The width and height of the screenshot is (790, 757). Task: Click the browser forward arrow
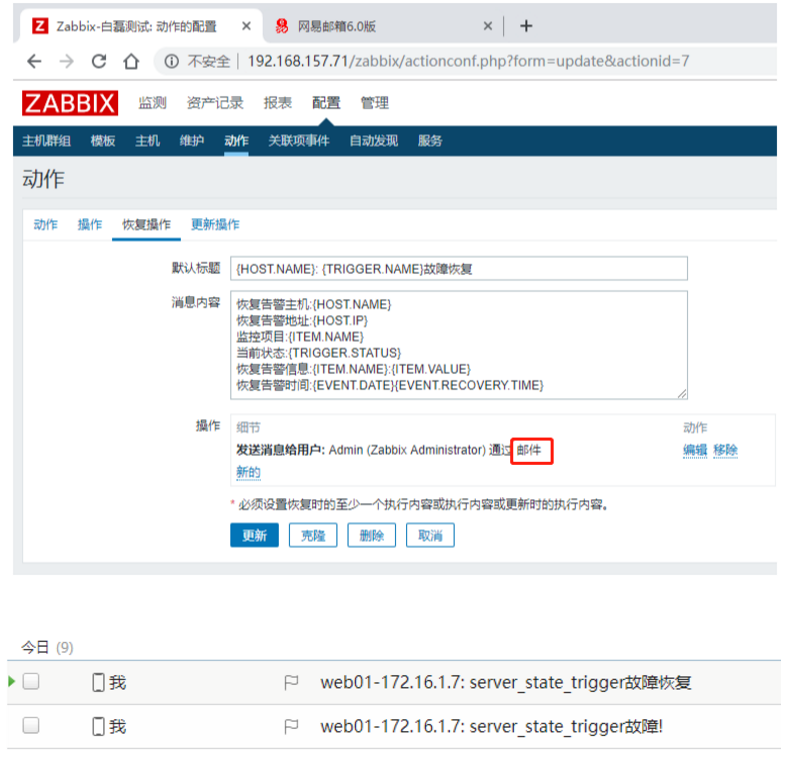click(x=67, y=61)
